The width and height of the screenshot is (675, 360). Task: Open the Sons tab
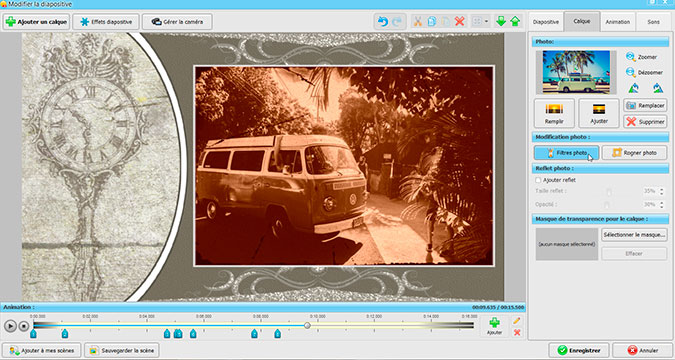[x=653, y=22]
